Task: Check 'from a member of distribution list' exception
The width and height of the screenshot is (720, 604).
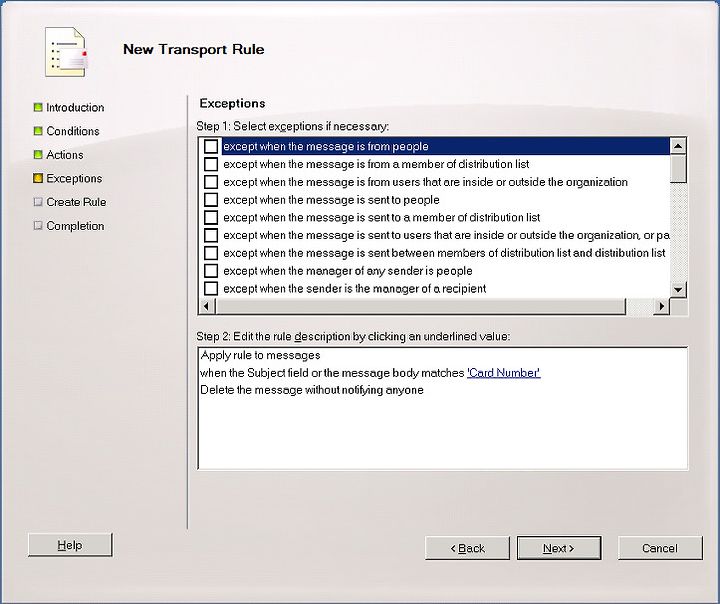Action: 211,164
